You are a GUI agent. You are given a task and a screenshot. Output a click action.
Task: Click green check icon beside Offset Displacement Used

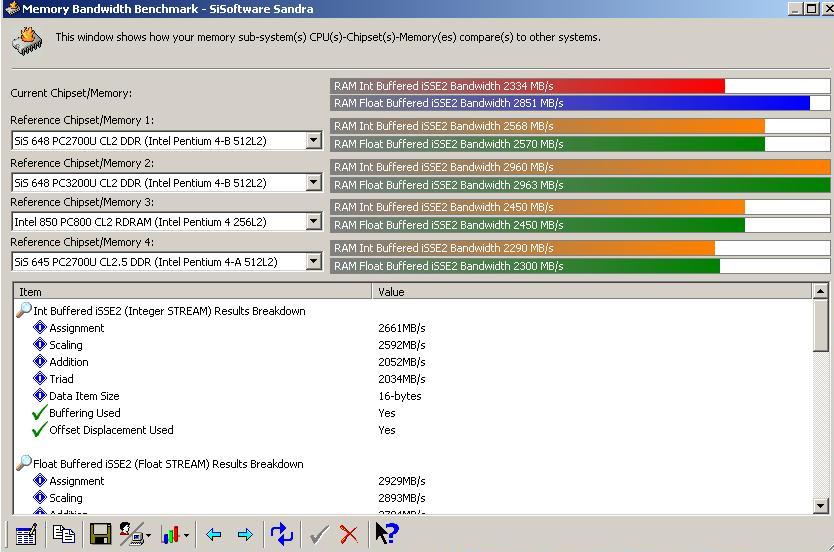pyautogui.click(x=39, y=430)
